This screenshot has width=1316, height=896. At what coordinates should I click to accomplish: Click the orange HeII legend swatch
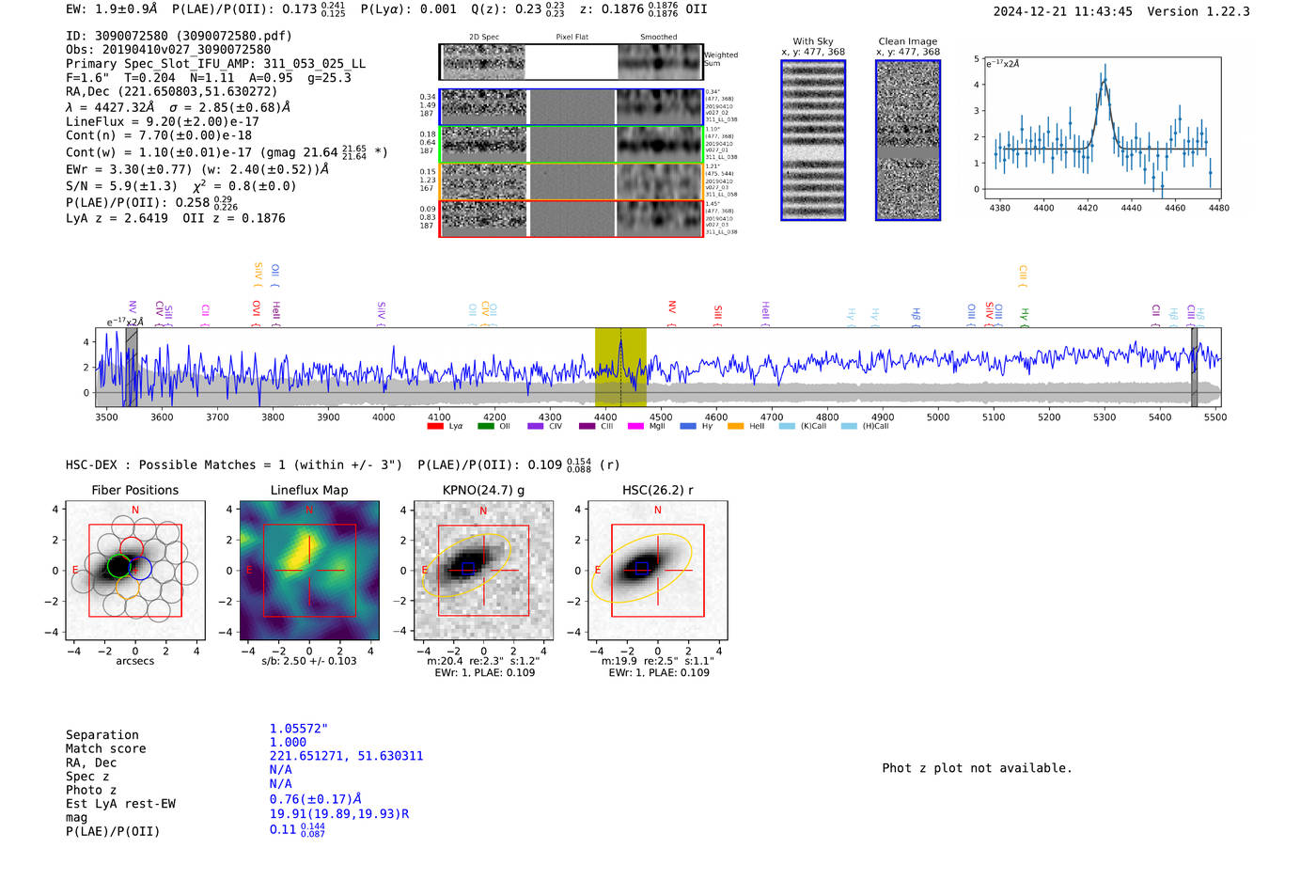(x=735, y=426)
